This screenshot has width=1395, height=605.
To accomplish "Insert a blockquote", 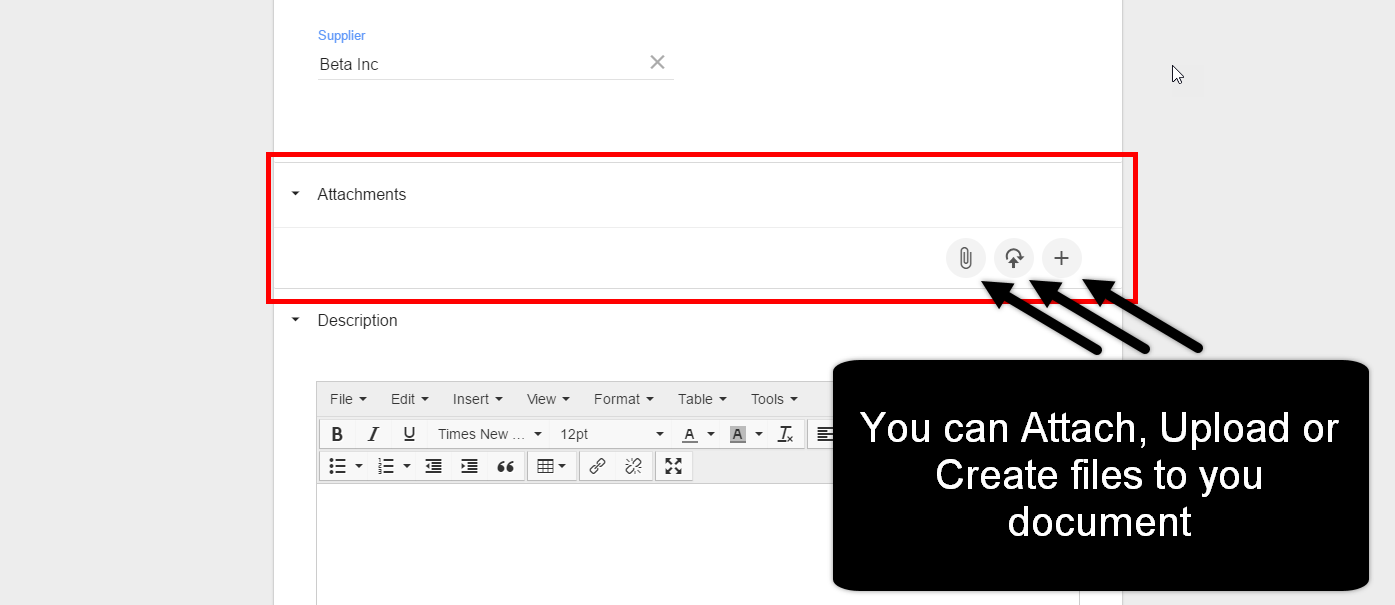I will [x=505, y=466].
